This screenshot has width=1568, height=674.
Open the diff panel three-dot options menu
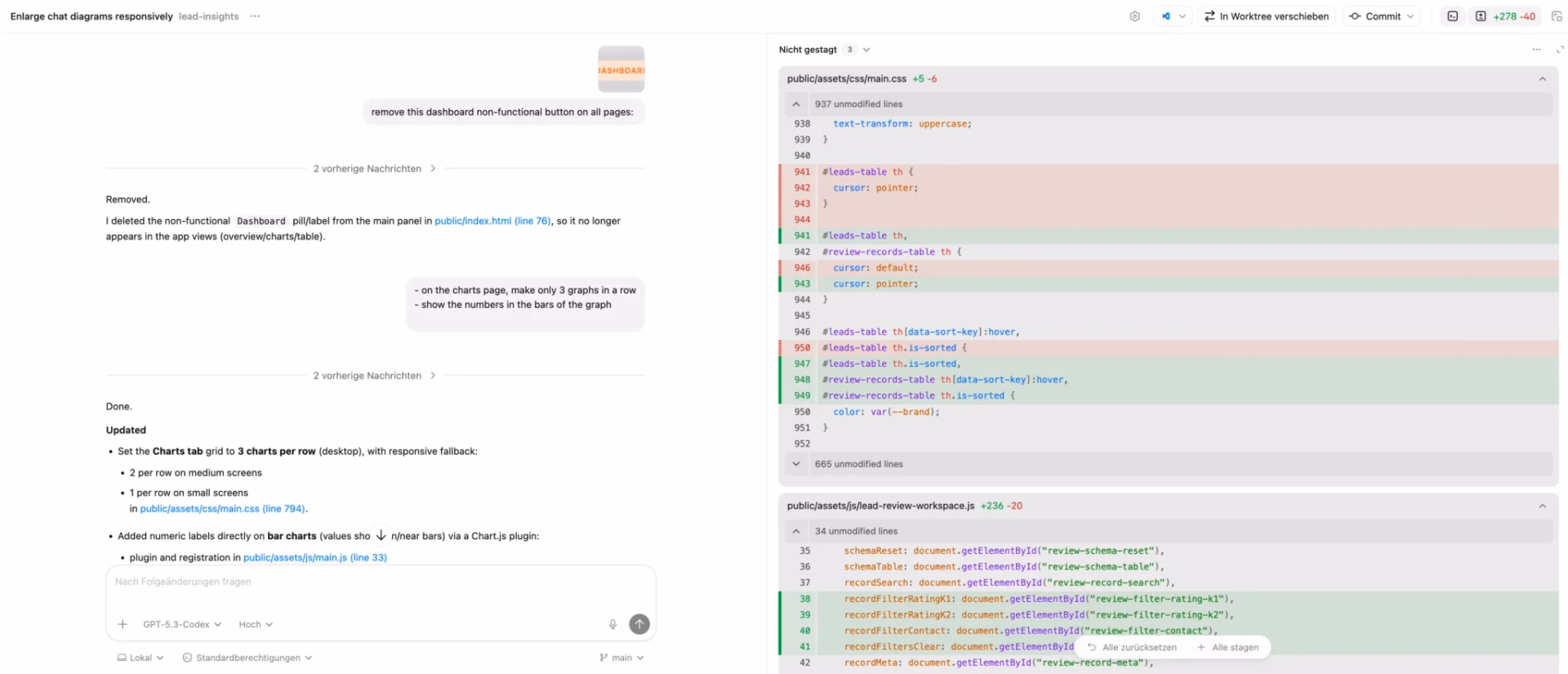click(x=1536, y=50)
